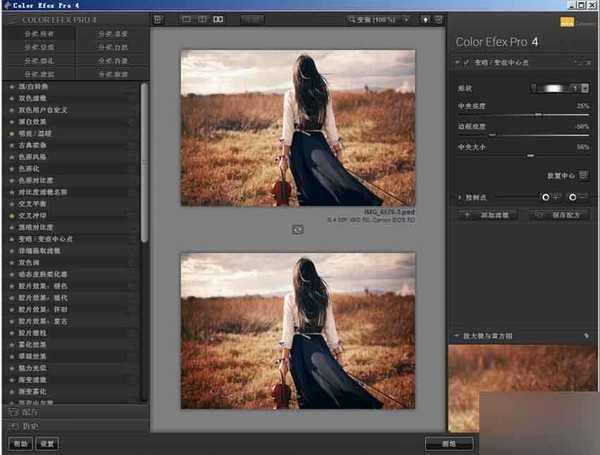The image size is (600, 455).
Task: Select single image preview mode icon
Action: (187, 19)
